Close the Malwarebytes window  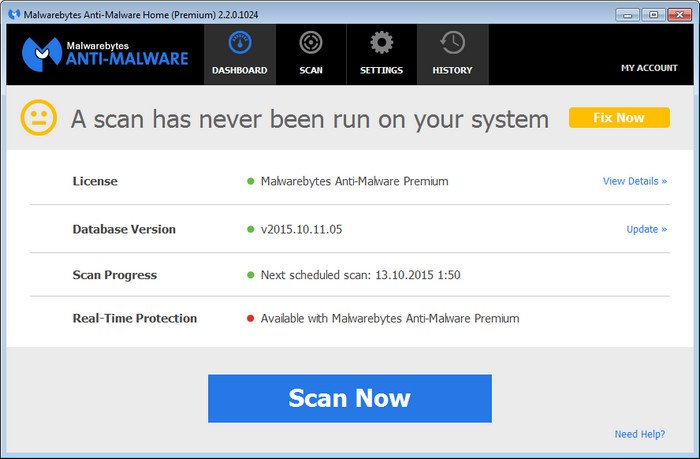point(679,15)
